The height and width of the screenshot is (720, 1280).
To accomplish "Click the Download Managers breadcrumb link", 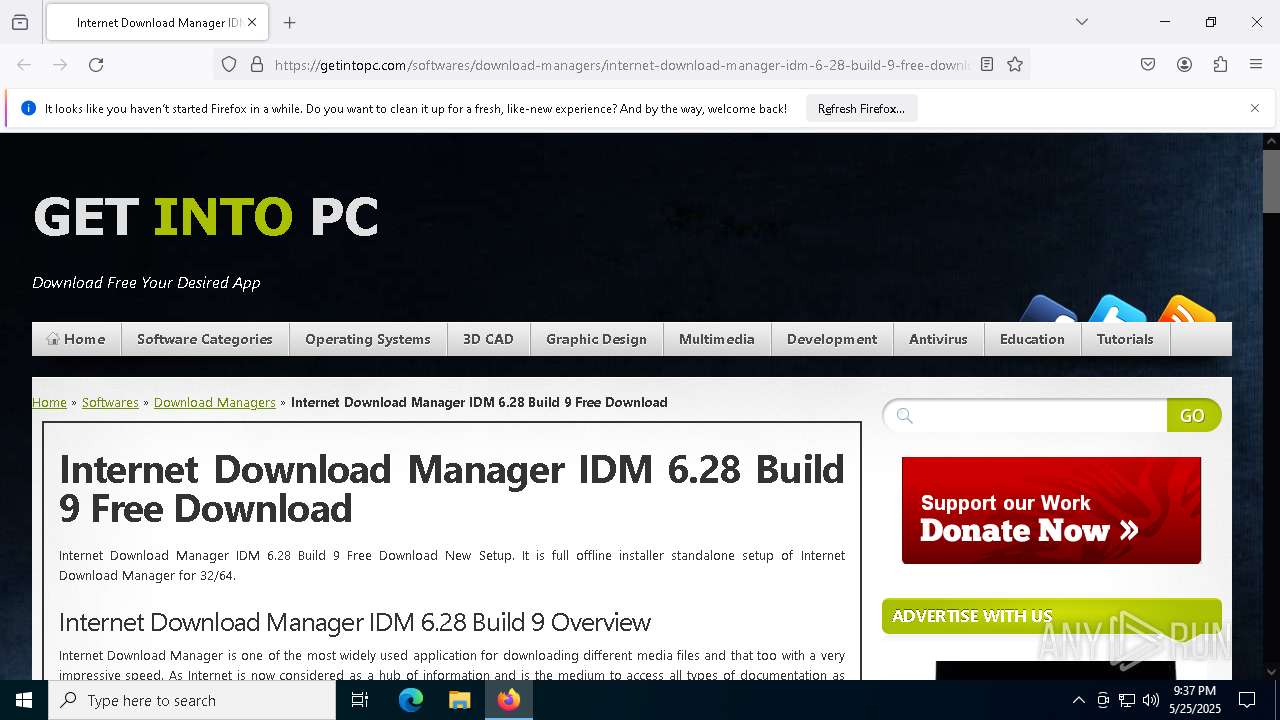I will [x=215, y=402].
